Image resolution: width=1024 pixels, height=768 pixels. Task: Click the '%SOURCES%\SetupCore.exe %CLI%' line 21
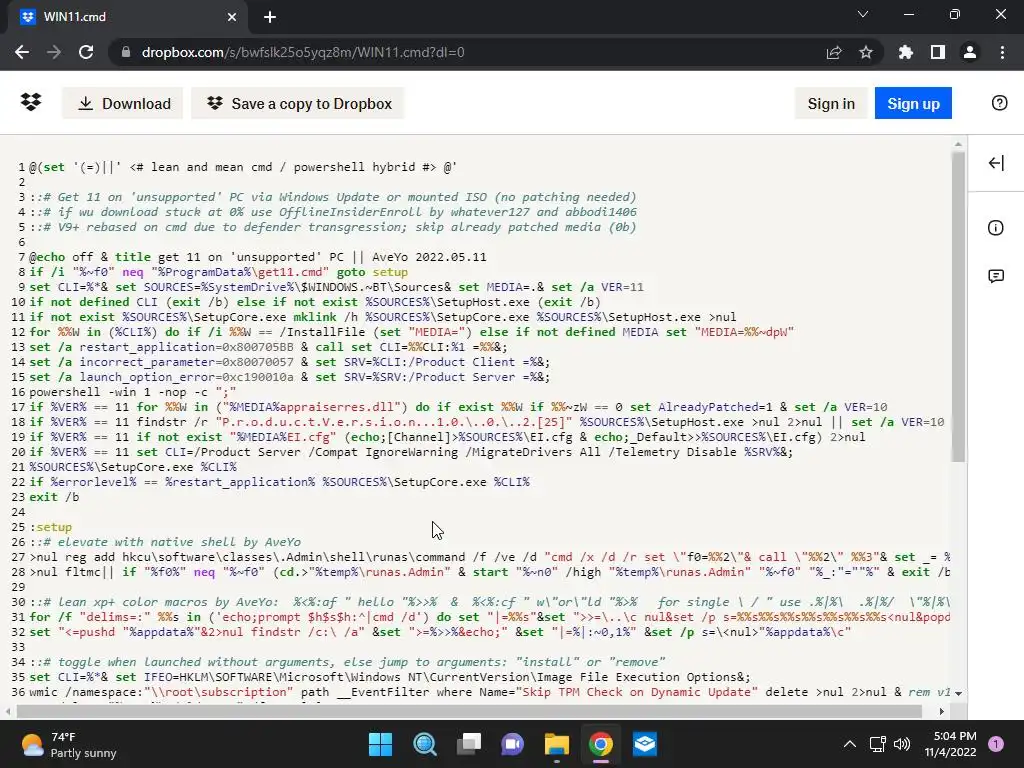tap(133, 467)
